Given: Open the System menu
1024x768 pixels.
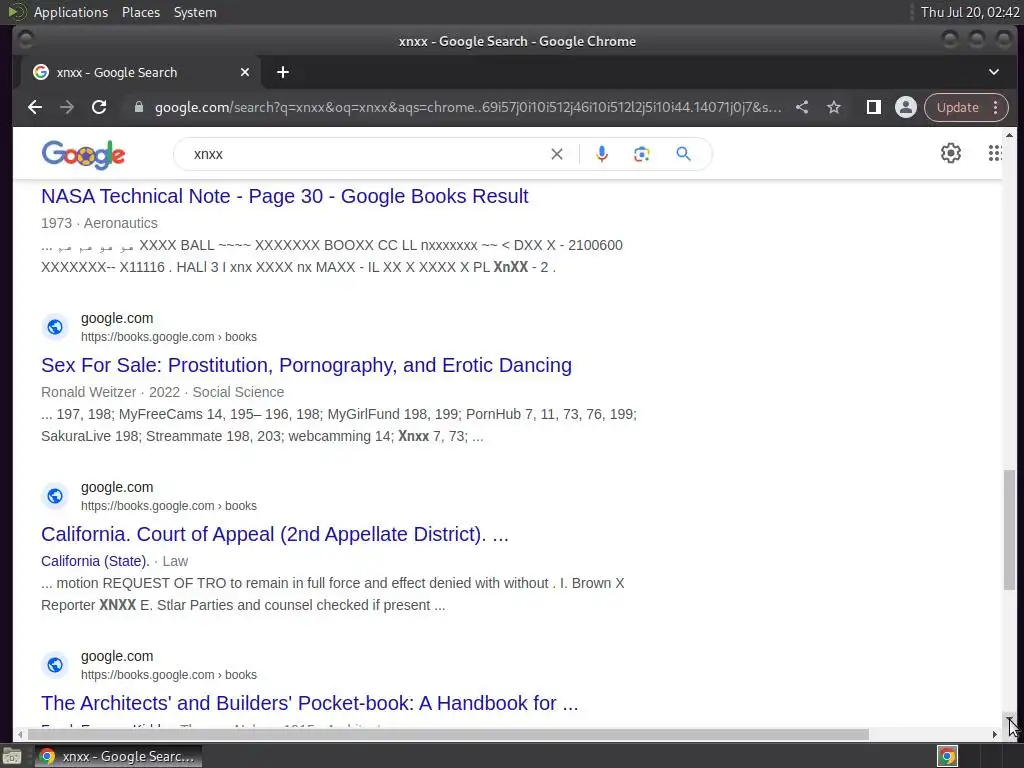Looking at the screenshot, I should click(x=195, y=12).
